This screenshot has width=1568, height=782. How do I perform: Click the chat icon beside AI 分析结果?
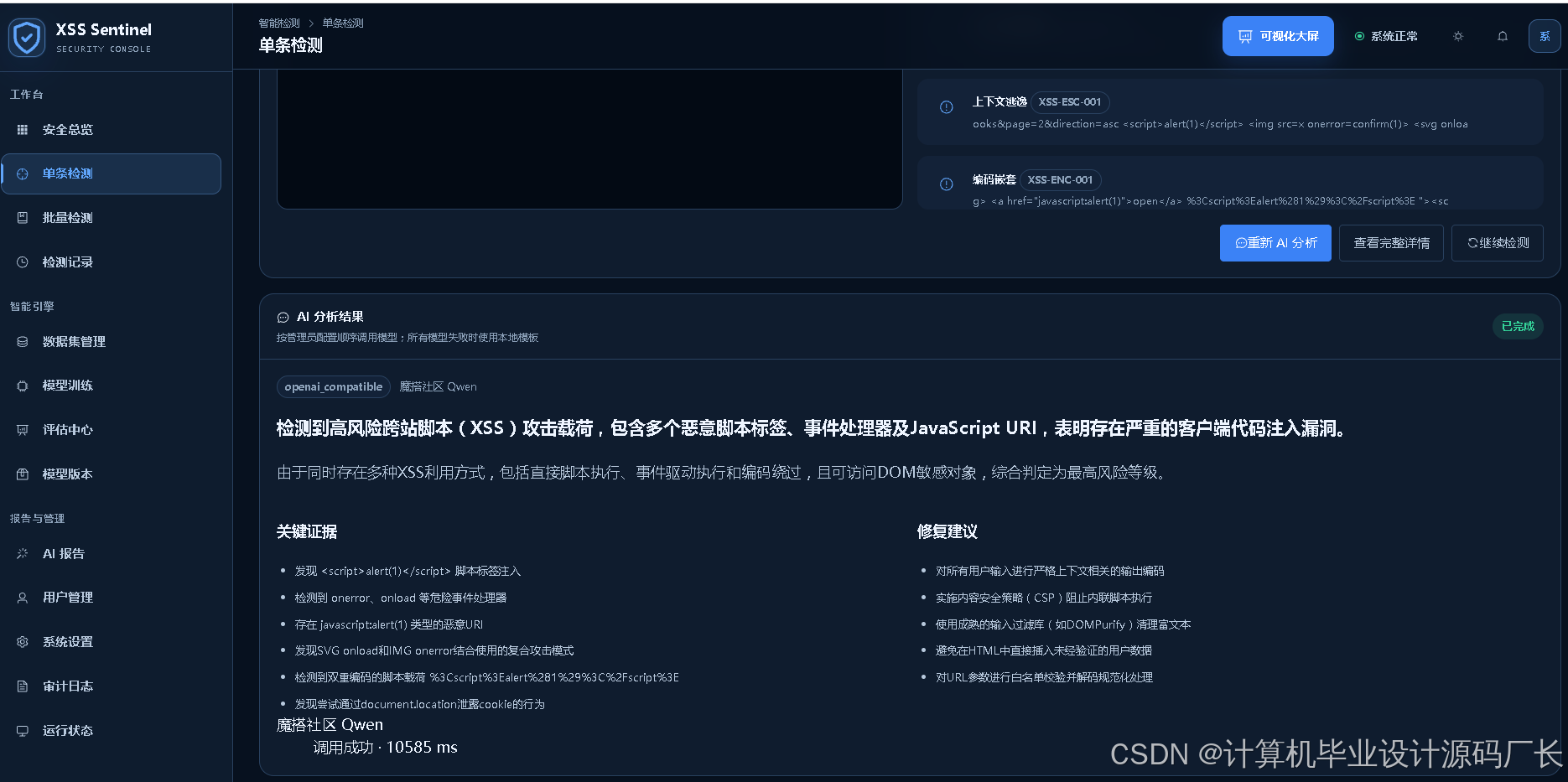tap(283, 318)
